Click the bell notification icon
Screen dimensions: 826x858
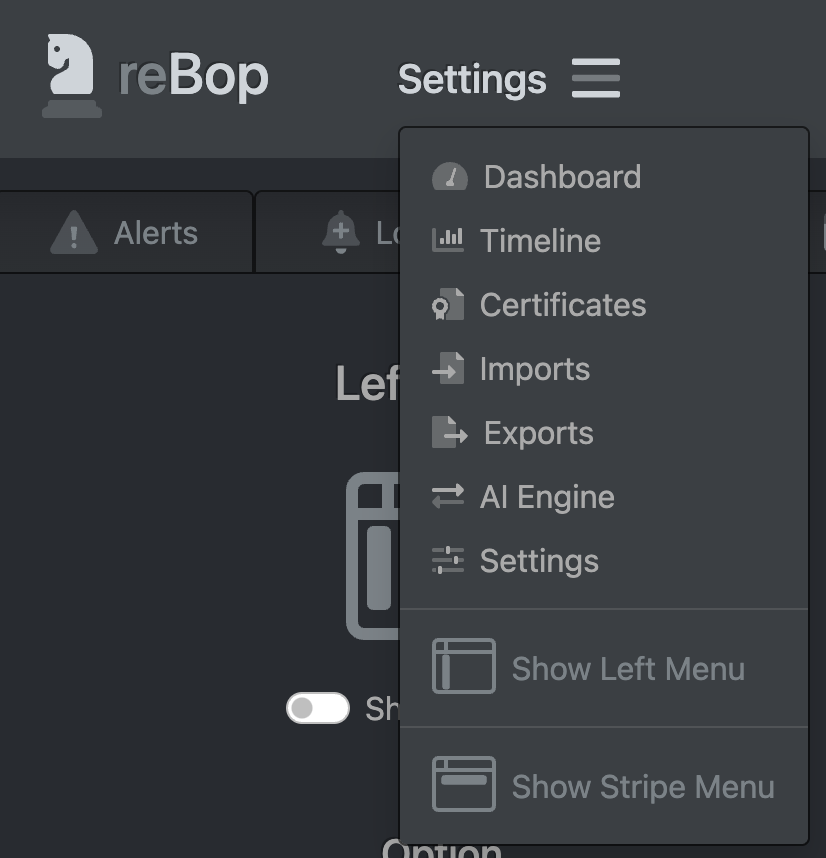(339, 232)
